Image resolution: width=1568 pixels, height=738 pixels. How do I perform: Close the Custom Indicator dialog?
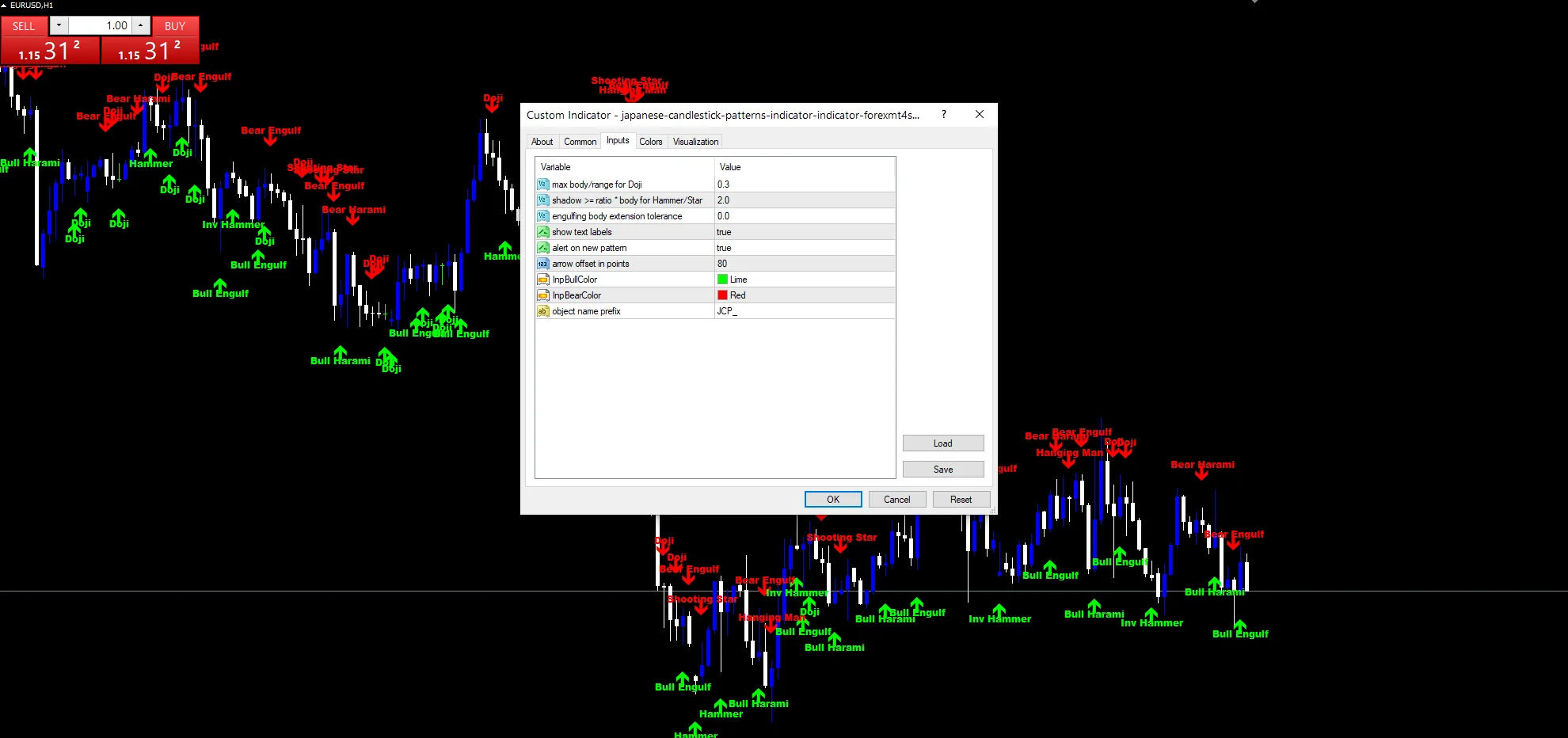pos(980,114)
